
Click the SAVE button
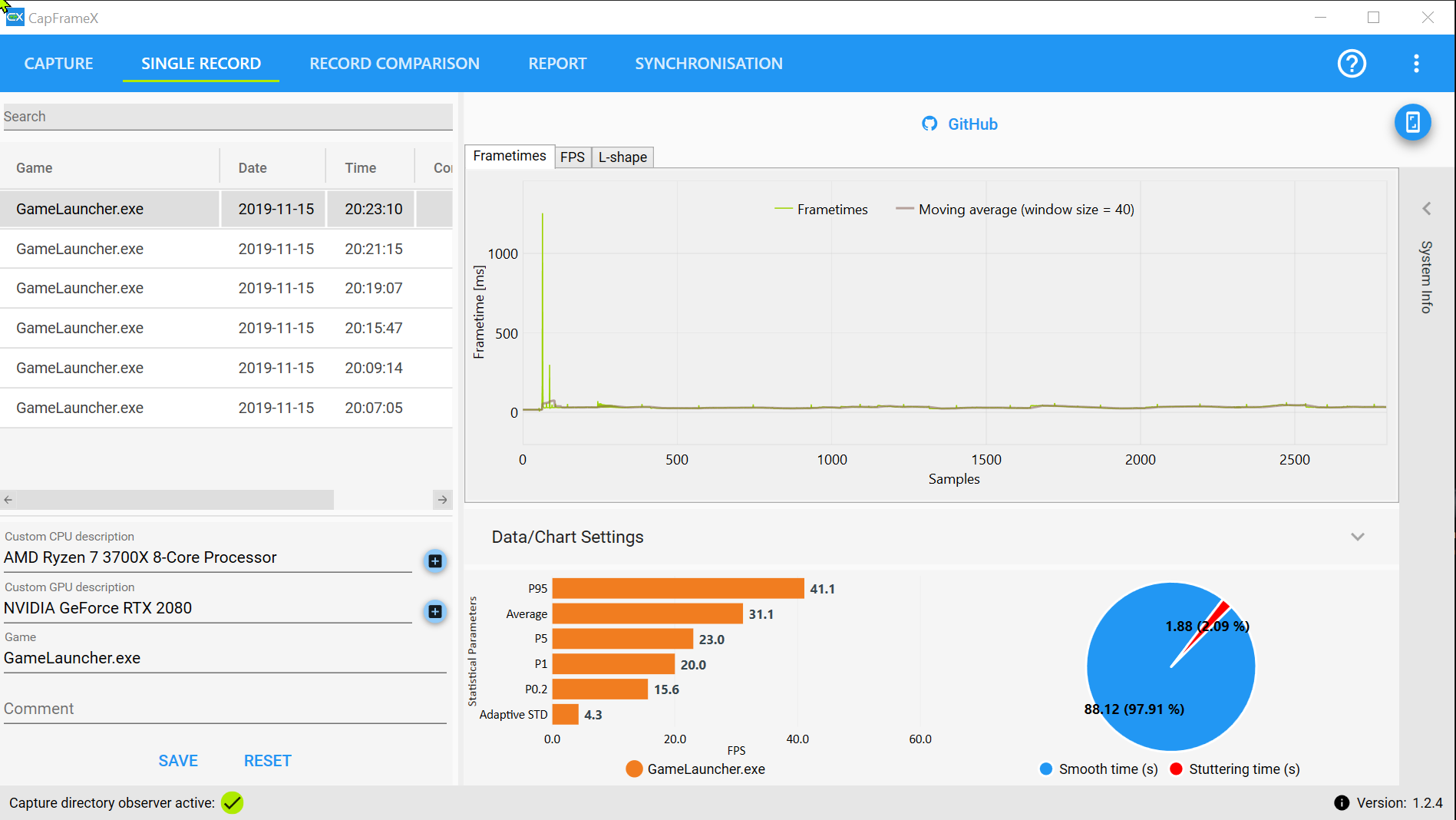(x=178, y=761)
